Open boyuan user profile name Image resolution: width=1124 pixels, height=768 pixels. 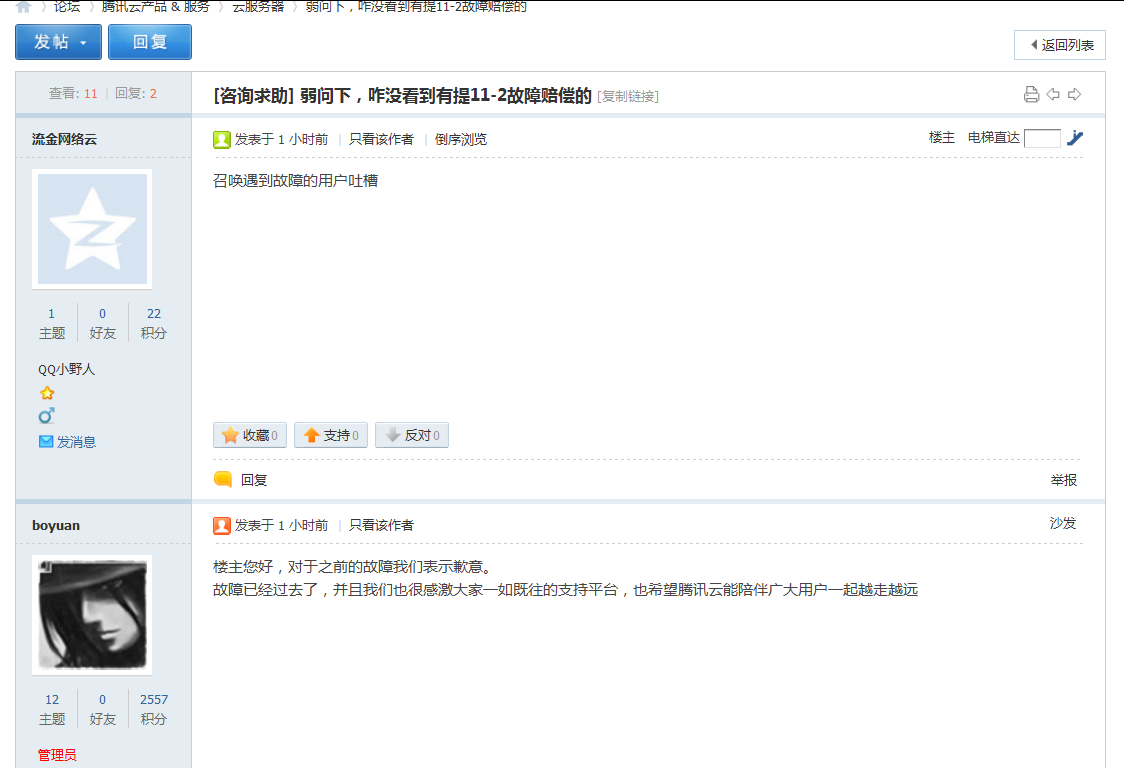56,526
